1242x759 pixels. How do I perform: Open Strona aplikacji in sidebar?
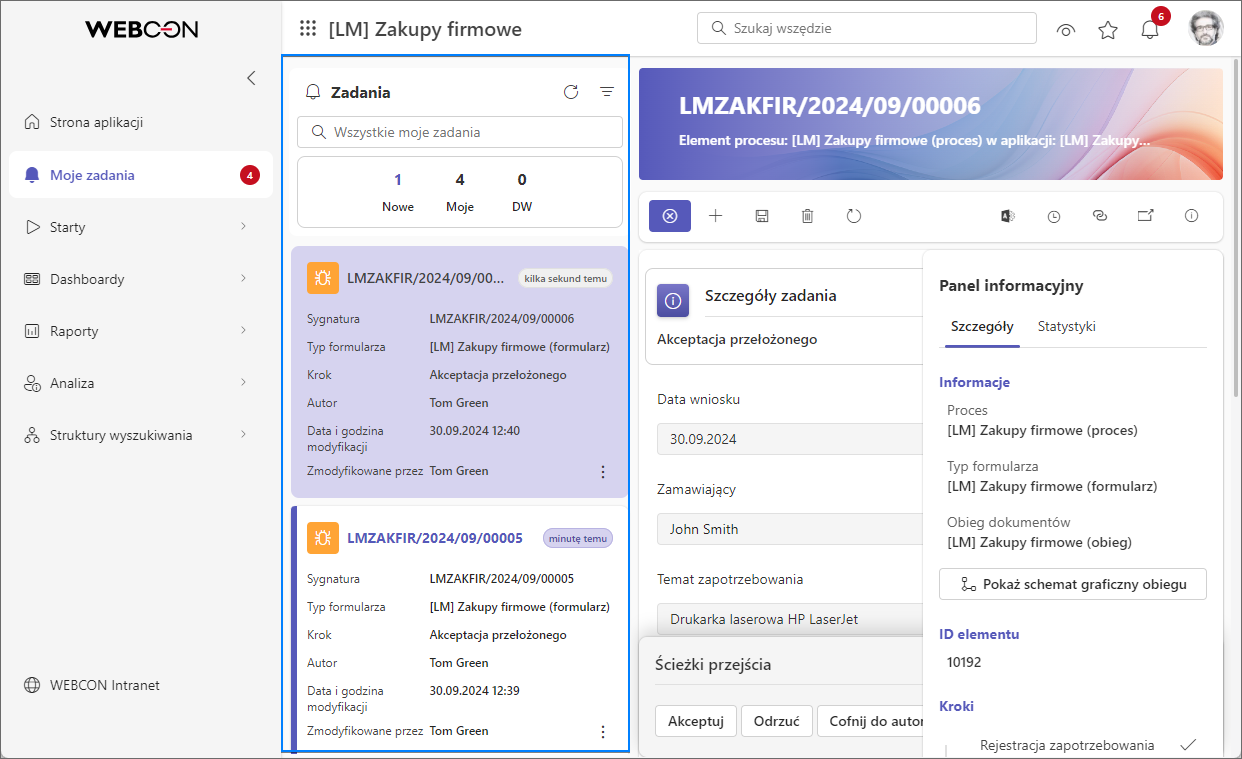click(x=97, y=123)
